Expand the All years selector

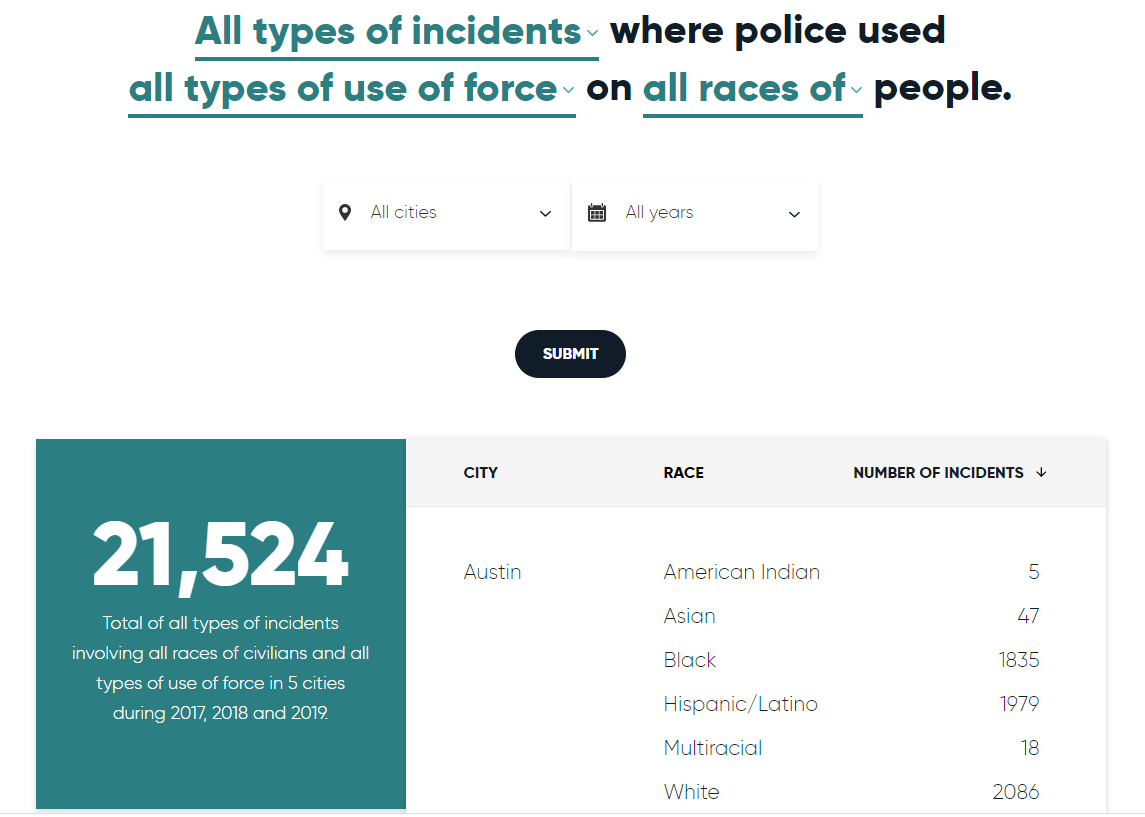tap(694, 214)
